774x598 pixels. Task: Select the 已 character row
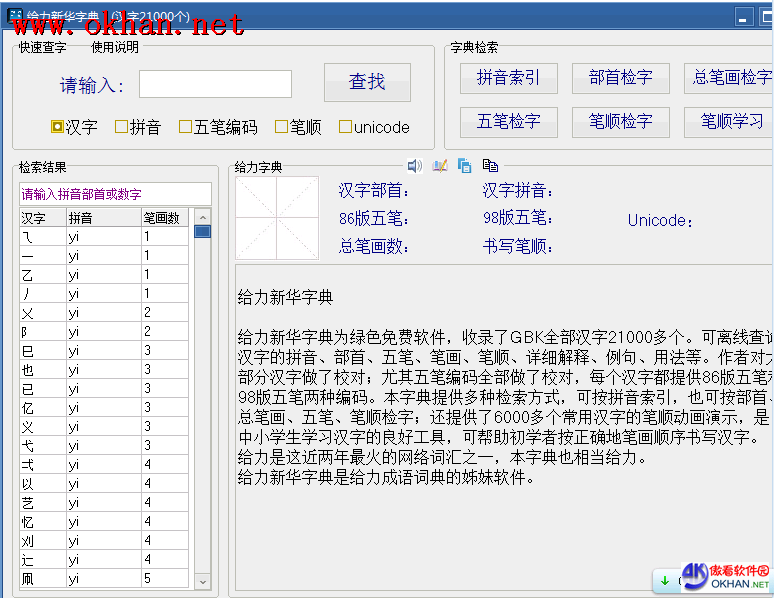(x=104, y=389)
